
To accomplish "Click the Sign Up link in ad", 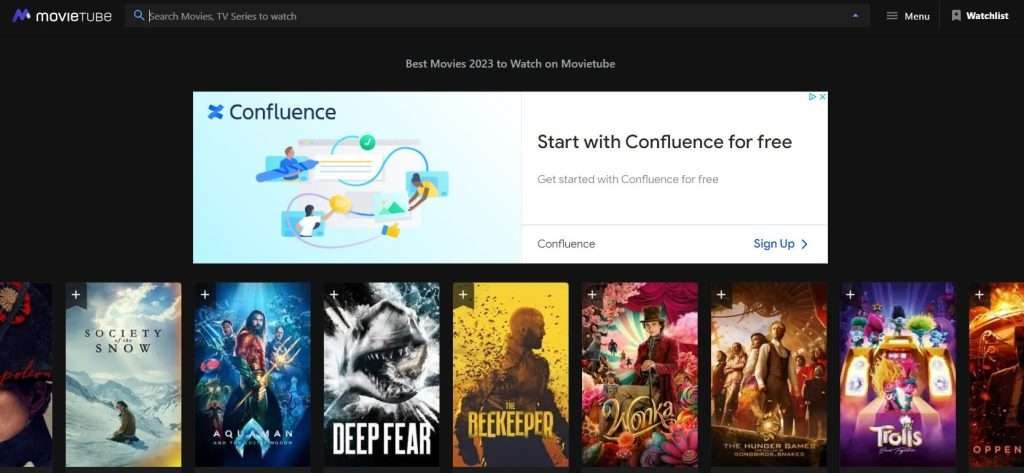I will [774, 244].
